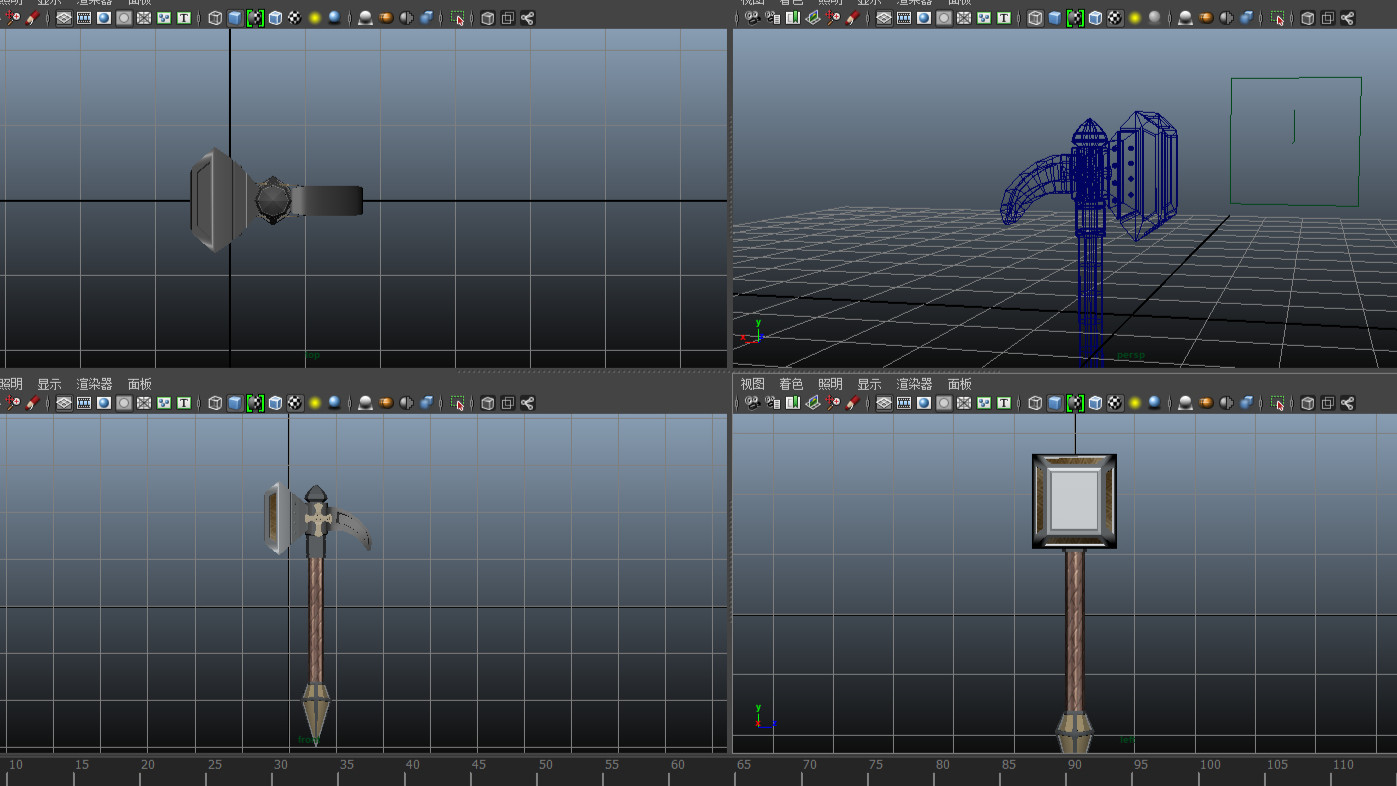Click the Safe Title 'T' button in top view toolbar
The image size is (1397, 786).
pos(184,18)
